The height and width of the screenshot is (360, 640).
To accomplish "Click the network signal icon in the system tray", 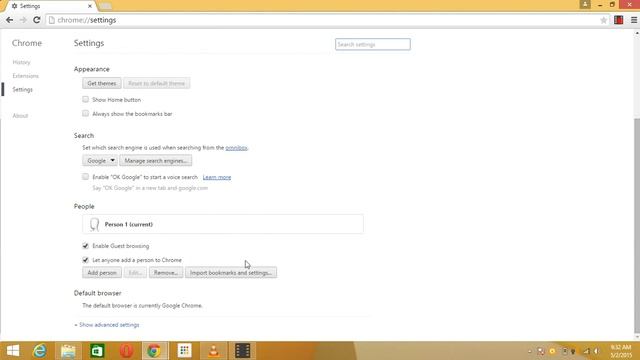I will pos(586,351).
